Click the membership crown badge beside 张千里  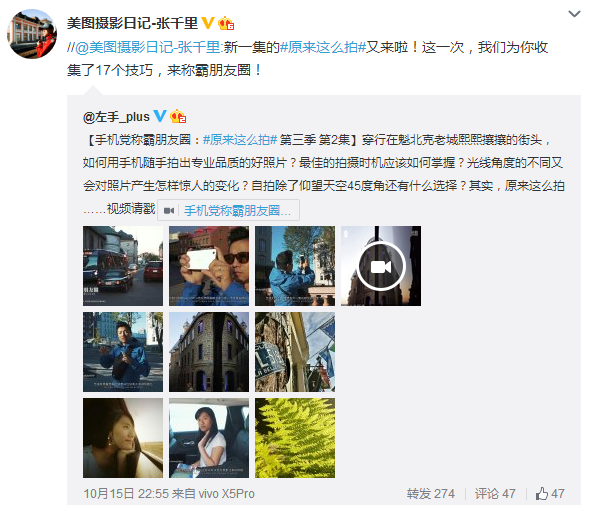tap(226, 23)
